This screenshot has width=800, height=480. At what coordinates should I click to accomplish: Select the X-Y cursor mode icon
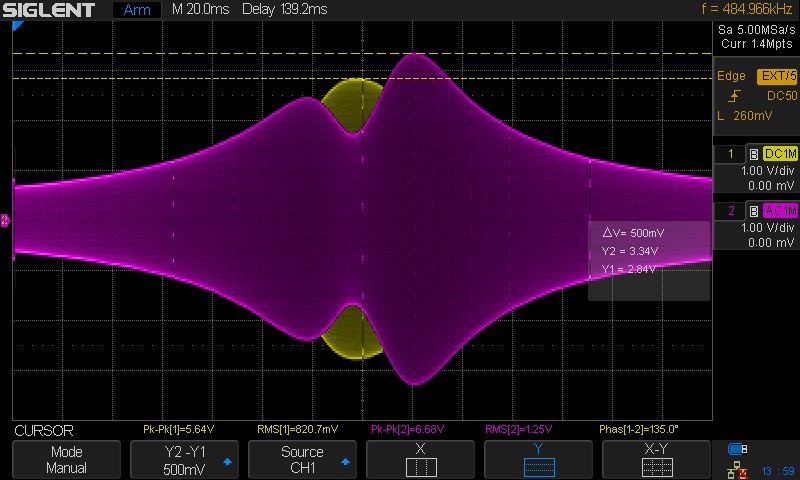[x=656, y=467]
